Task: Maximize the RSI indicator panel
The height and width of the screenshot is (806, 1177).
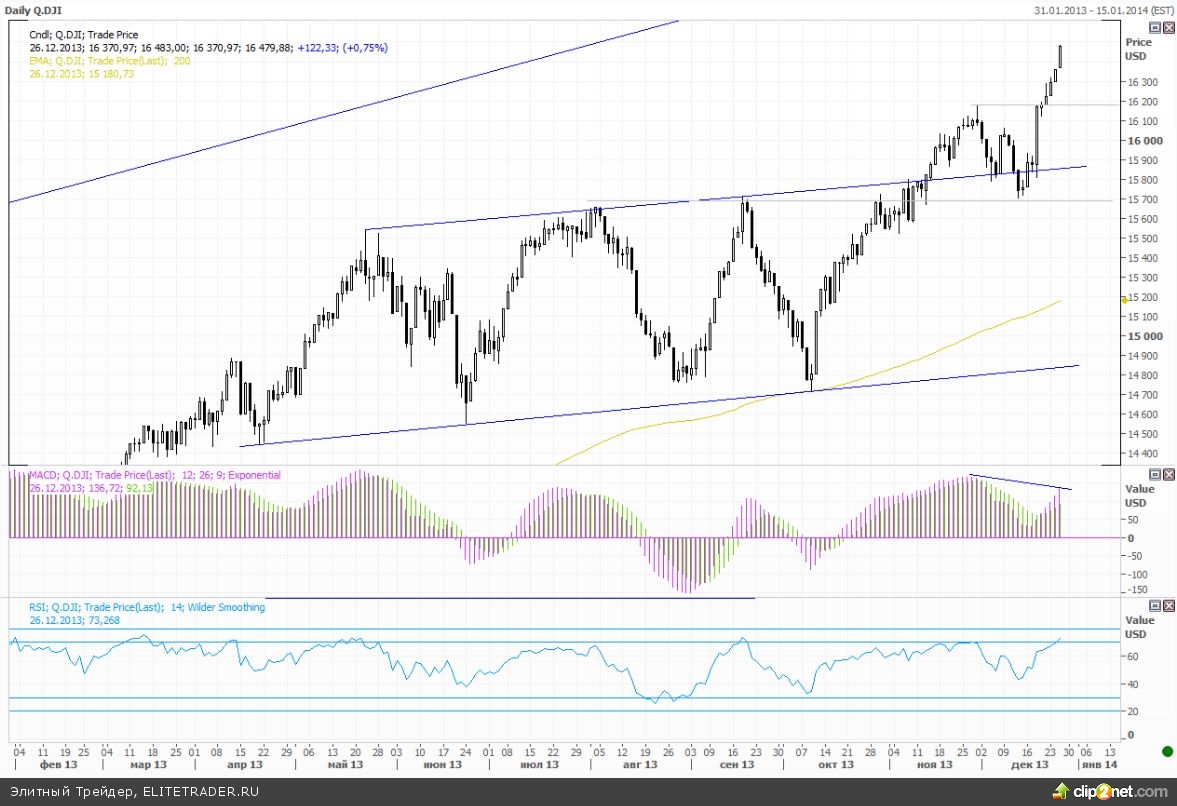Action: [1154, 606]
